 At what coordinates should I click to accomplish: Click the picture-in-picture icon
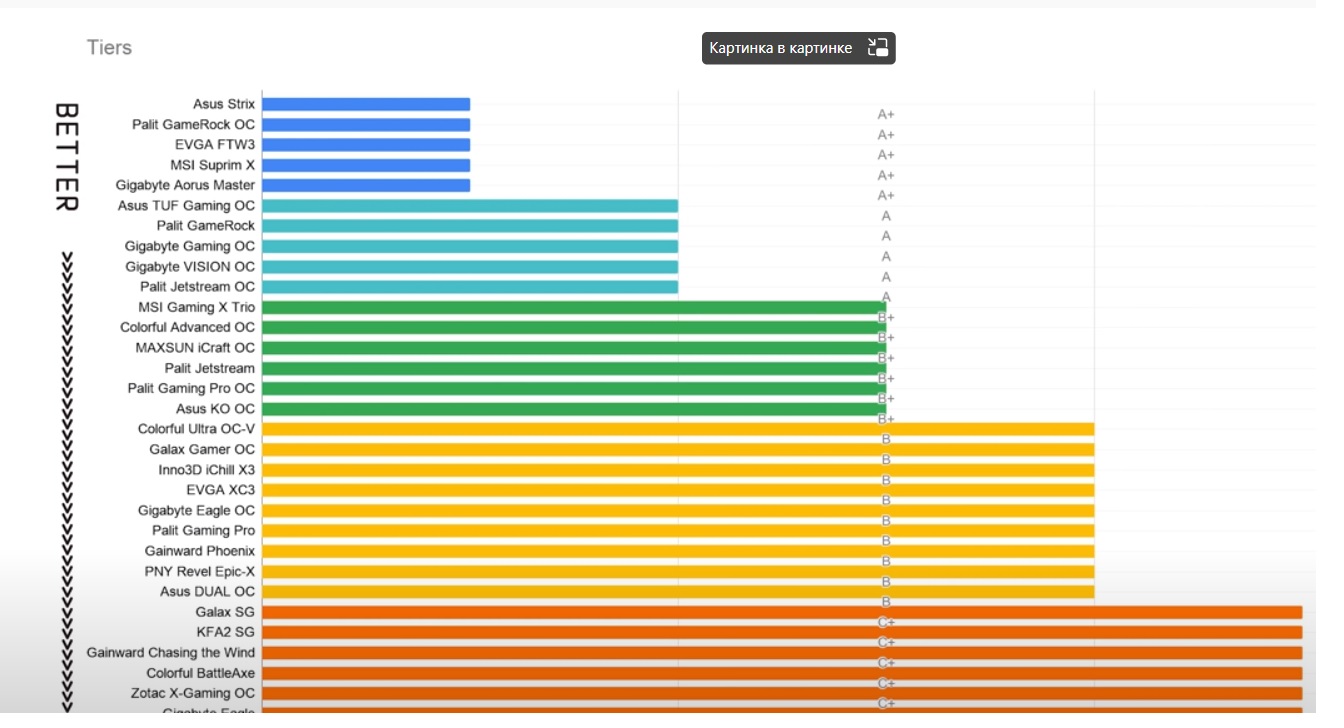coord(878,48)
